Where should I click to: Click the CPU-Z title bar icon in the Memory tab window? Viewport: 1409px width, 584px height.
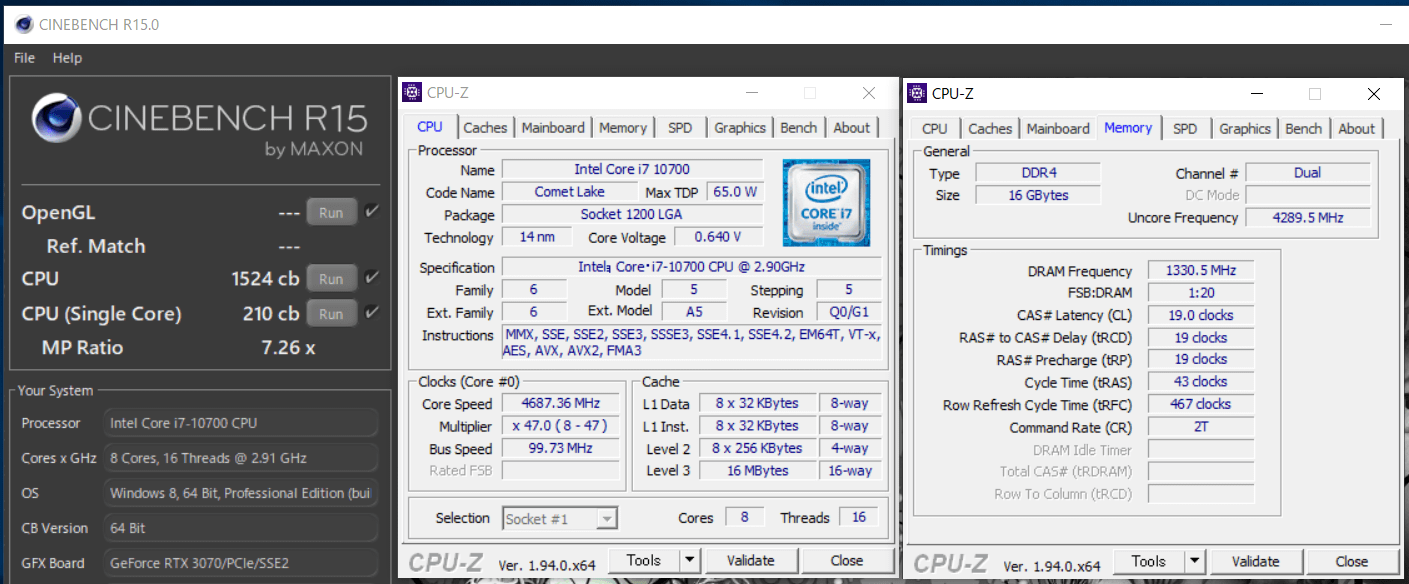pyautogui.click(x=916, y=93)
